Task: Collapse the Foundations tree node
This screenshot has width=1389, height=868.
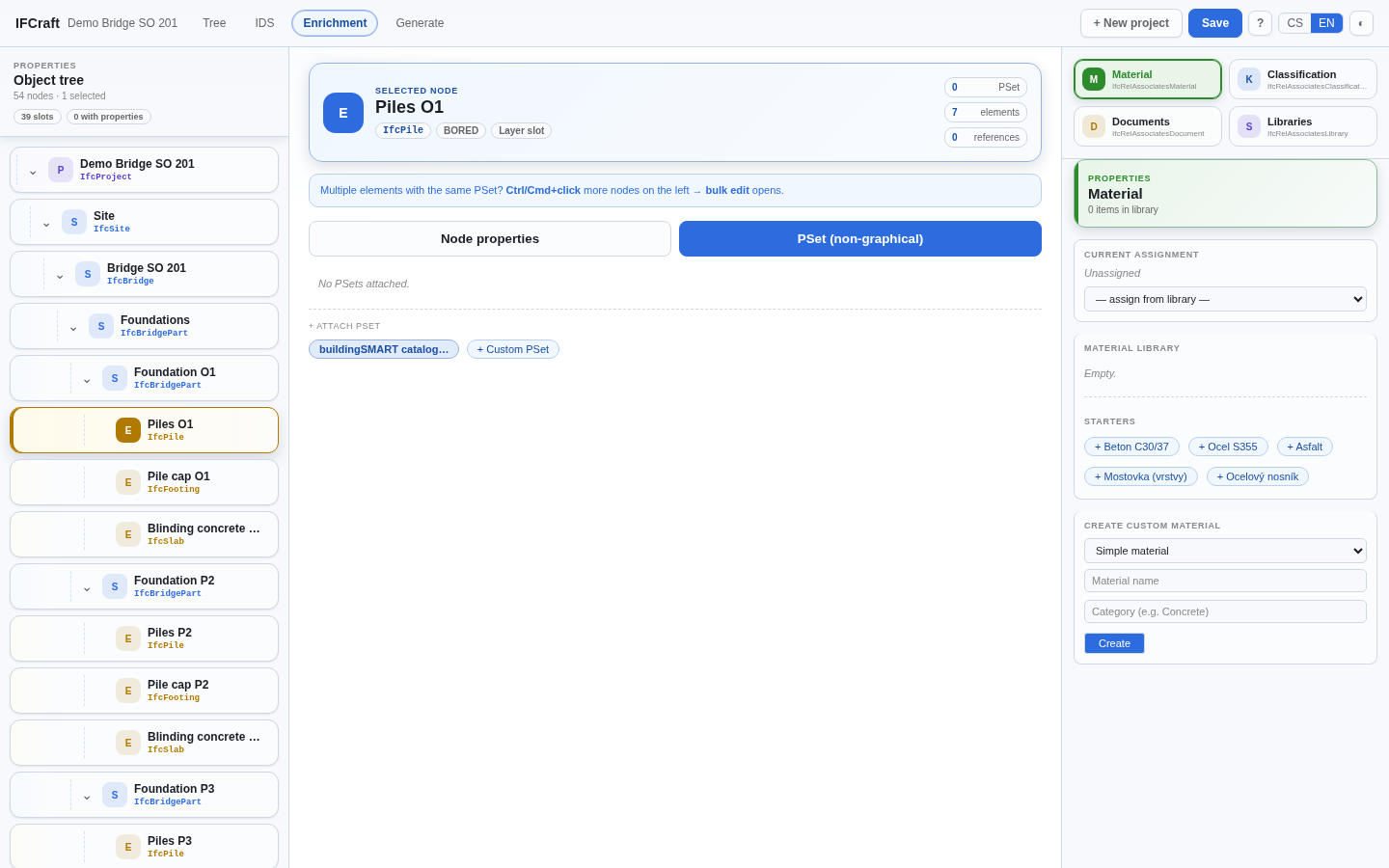Action: (x=73, y=327)
